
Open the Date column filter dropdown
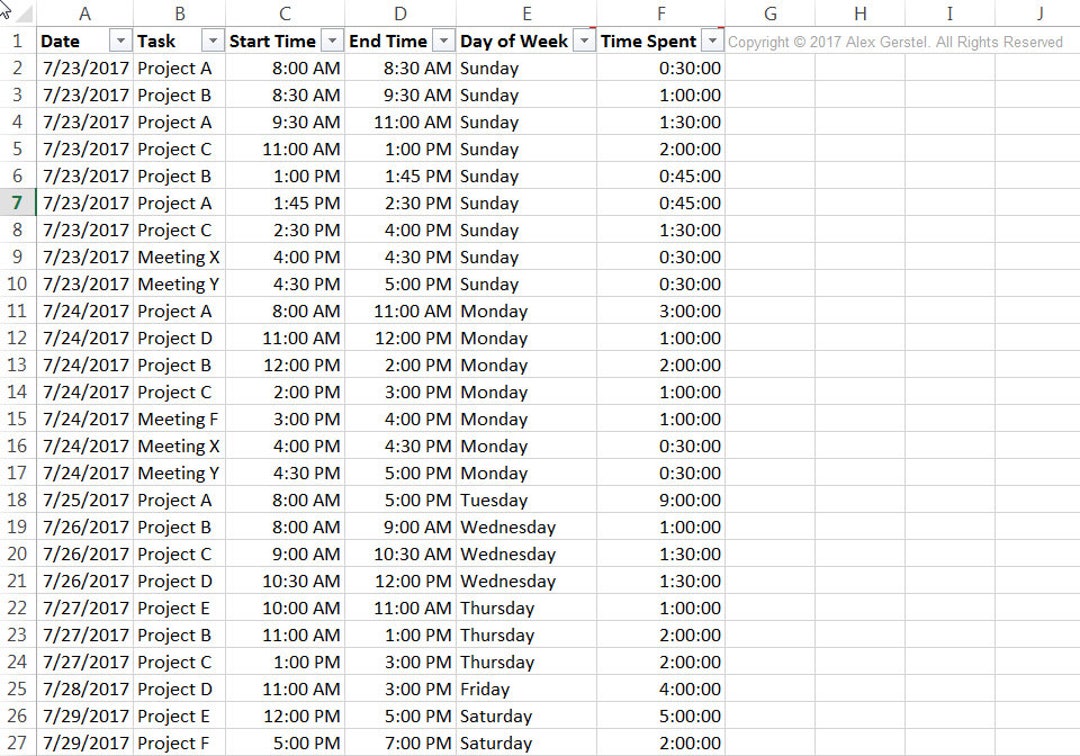point(121,41)
